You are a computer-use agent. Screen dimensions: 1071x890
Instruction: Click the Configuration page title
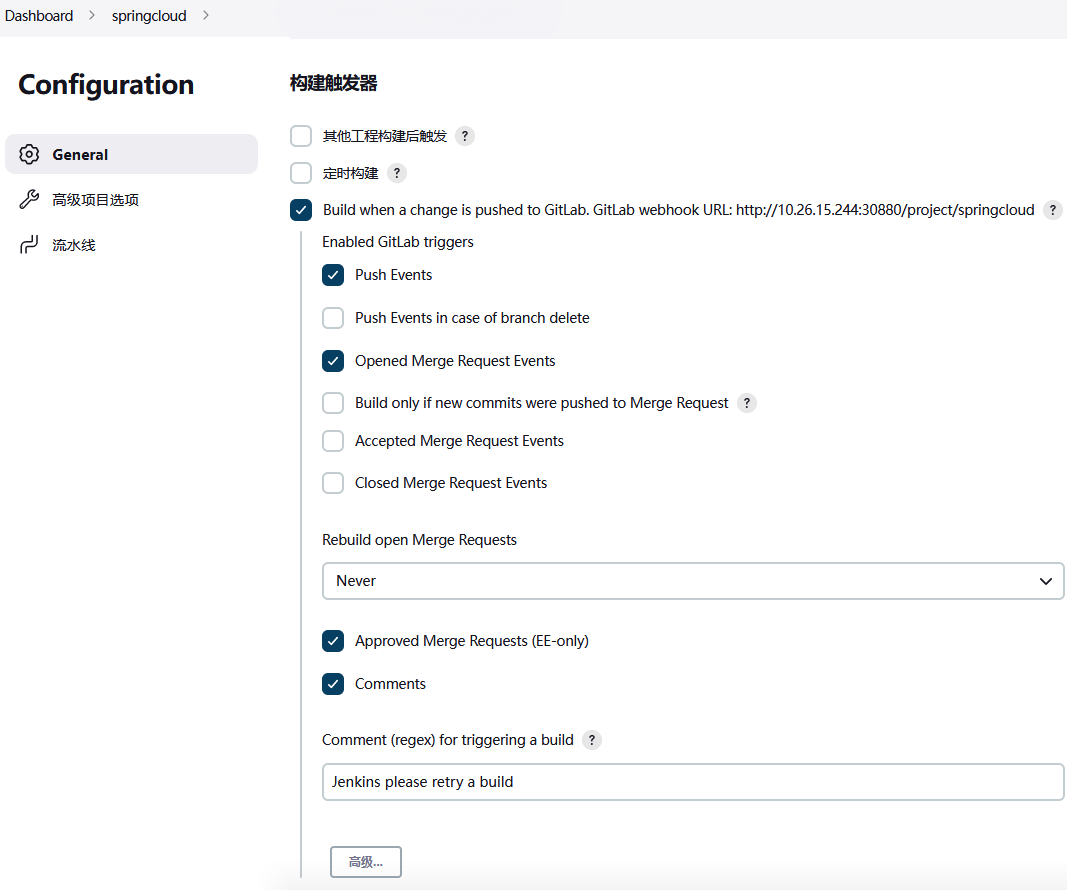106,85
